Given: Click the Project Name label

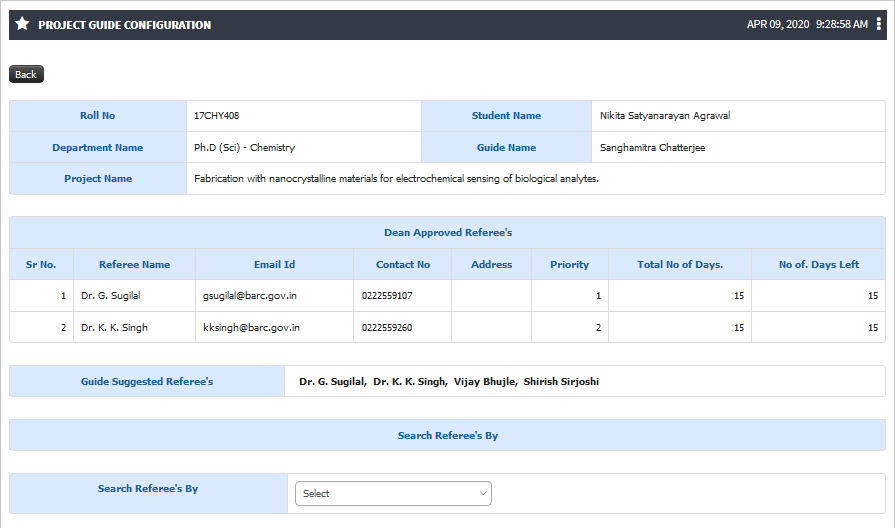Looking at the screenshot, I should click(98, 179).
